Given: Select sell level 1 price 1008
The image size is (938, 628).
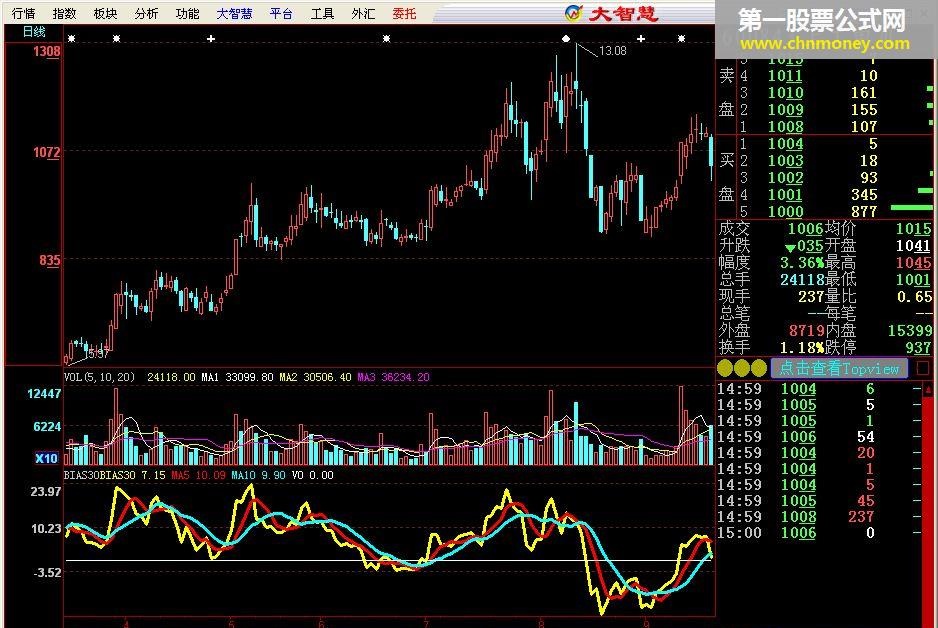Looking at the screenshot, I should click(785, 127).
